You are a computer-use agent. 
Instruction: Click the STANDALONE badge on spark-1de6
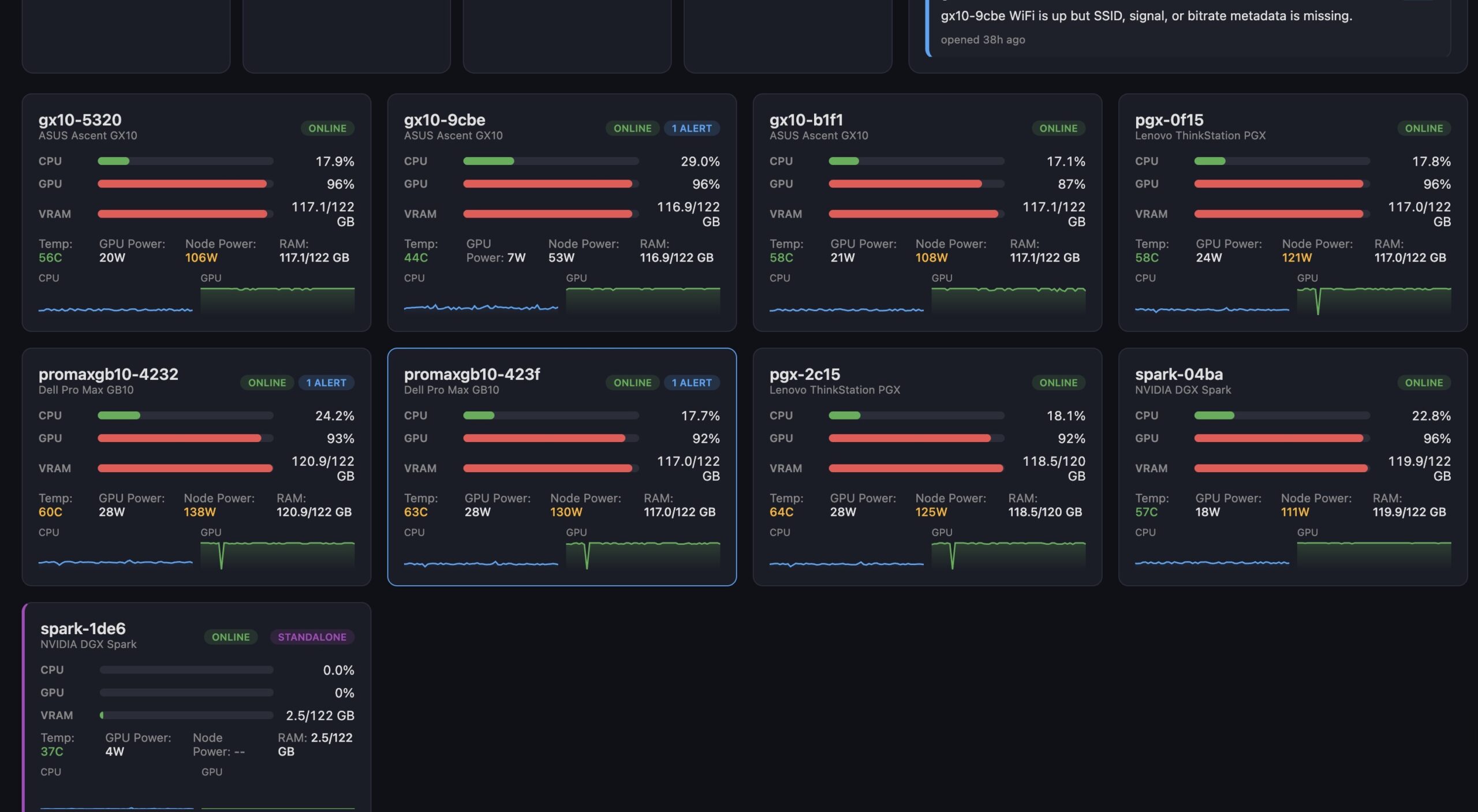pyautogui.click(x=312, y=637)
